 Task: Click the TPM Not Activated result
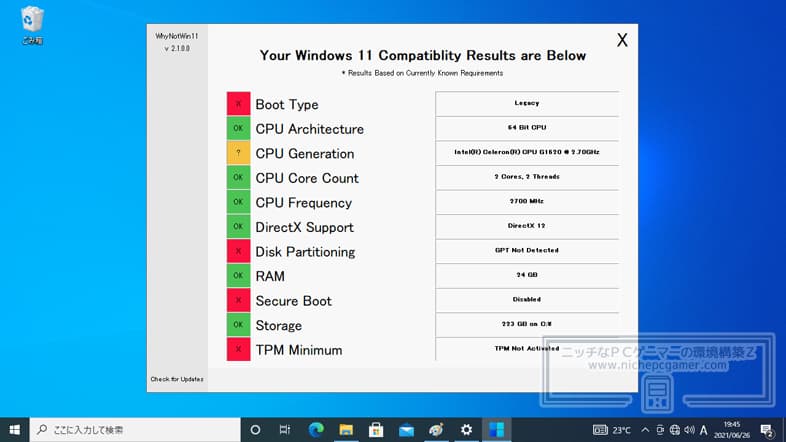coord(527,349)
